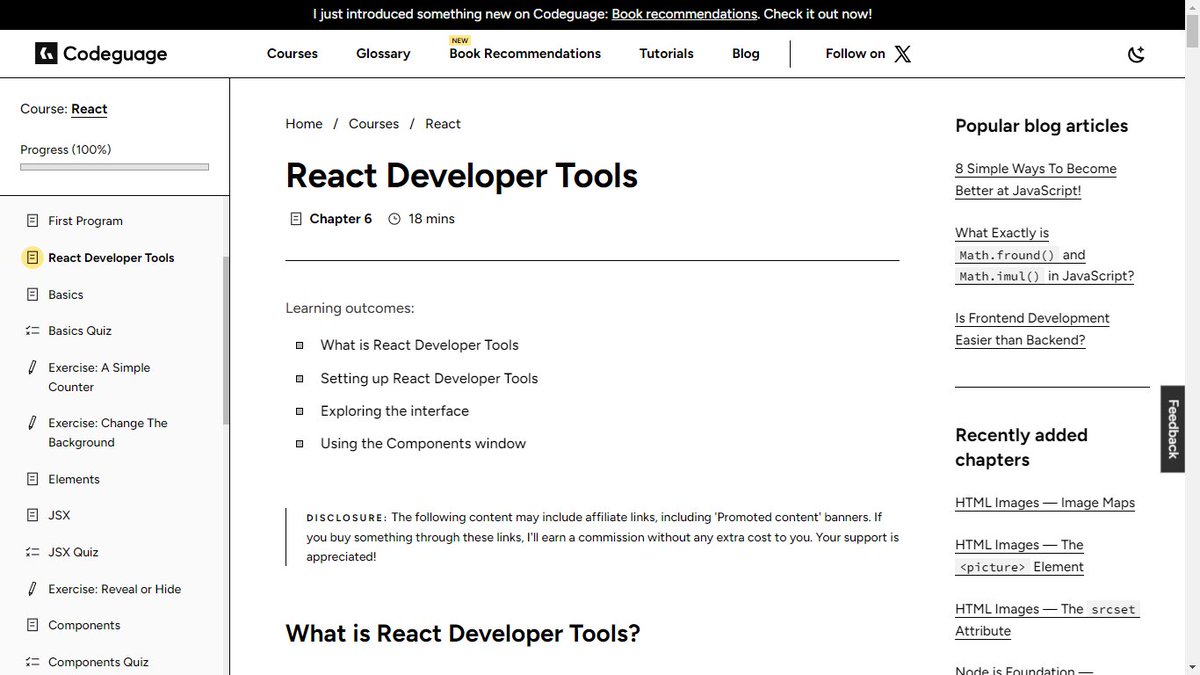Open the JSX Quiz entry
This screenshot has width=1200, height=675.
[x=73, y=552]
